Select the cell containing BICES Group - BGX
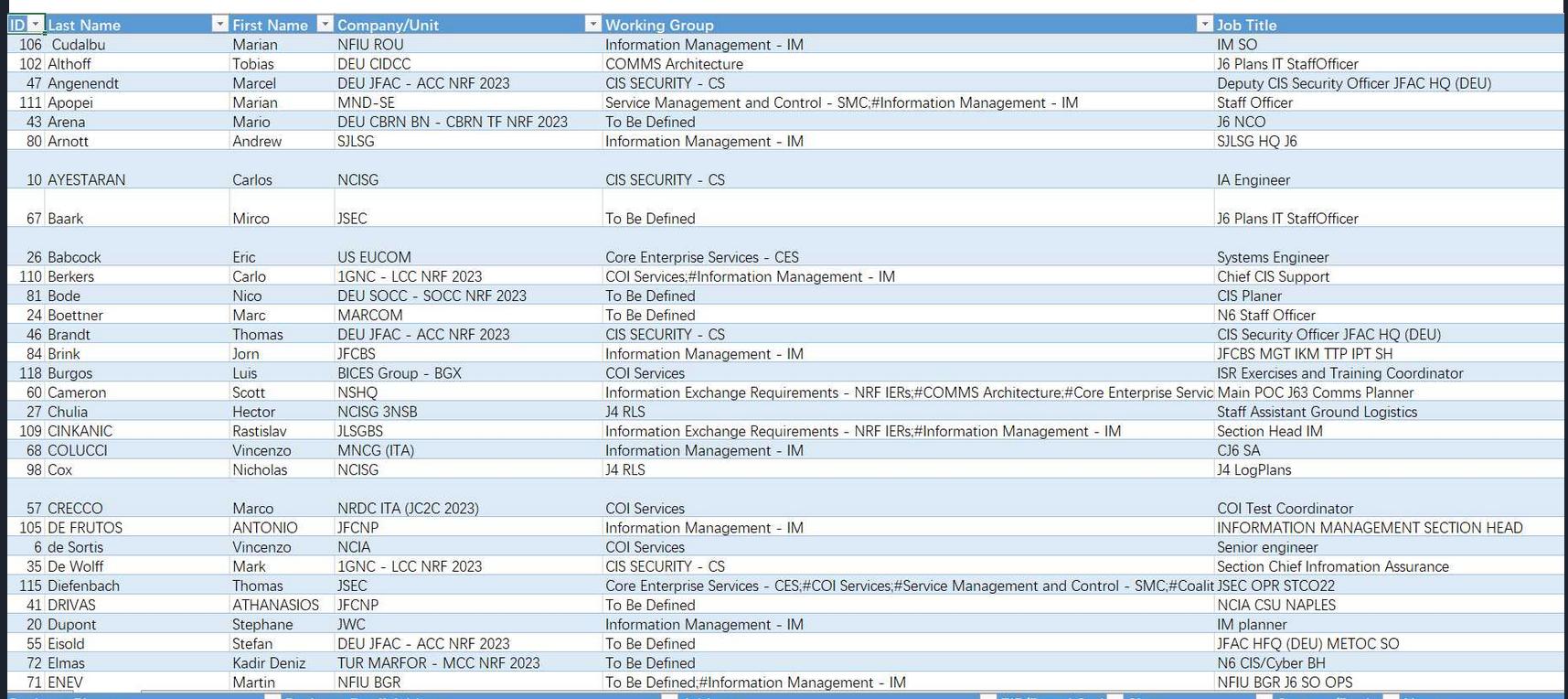The image size is (1568, 699). point(468,372)
